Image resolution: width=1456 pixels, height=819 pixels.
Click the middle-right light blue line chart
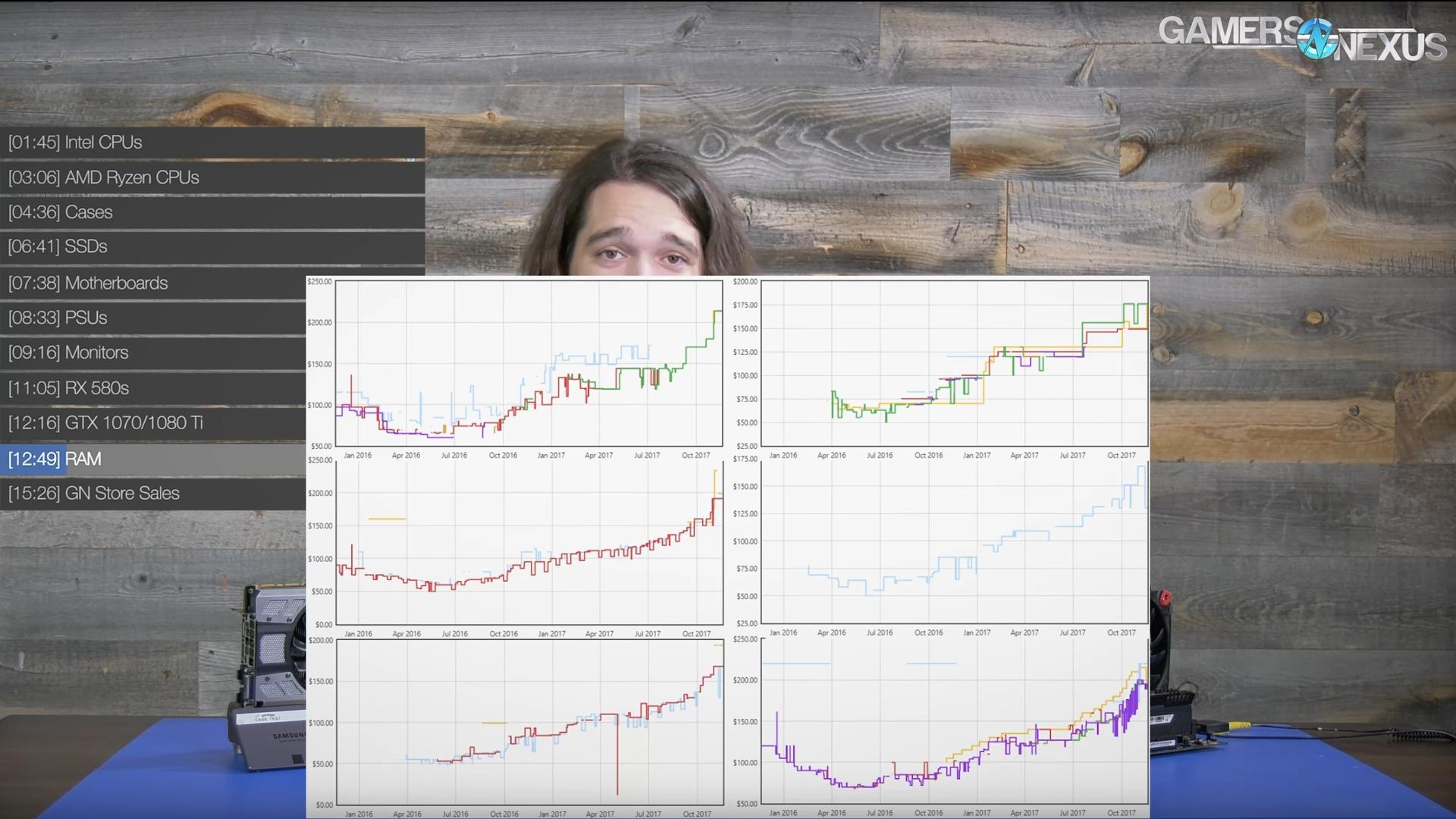point(954,542)
